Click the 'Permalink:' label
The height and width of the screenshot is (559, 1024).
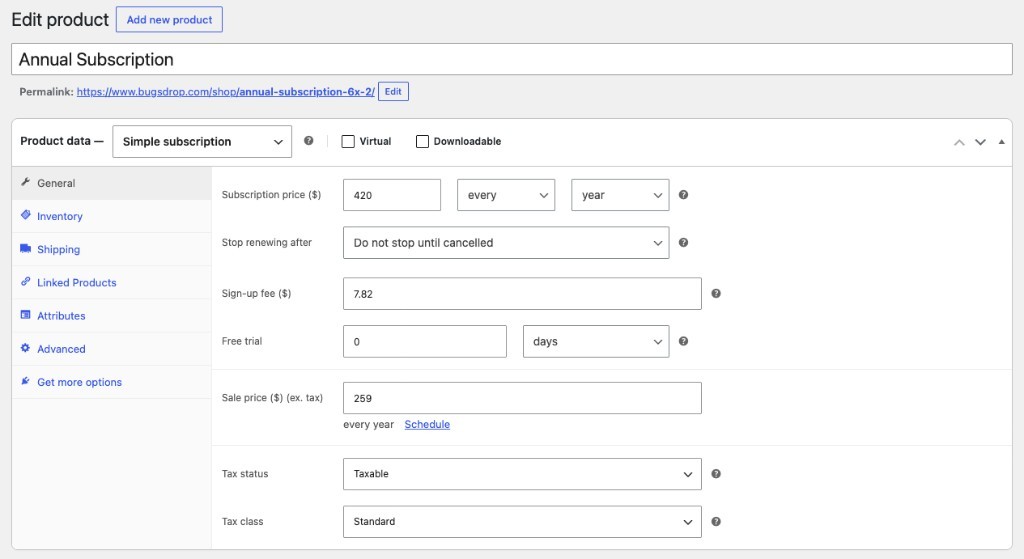click(46, 91)
